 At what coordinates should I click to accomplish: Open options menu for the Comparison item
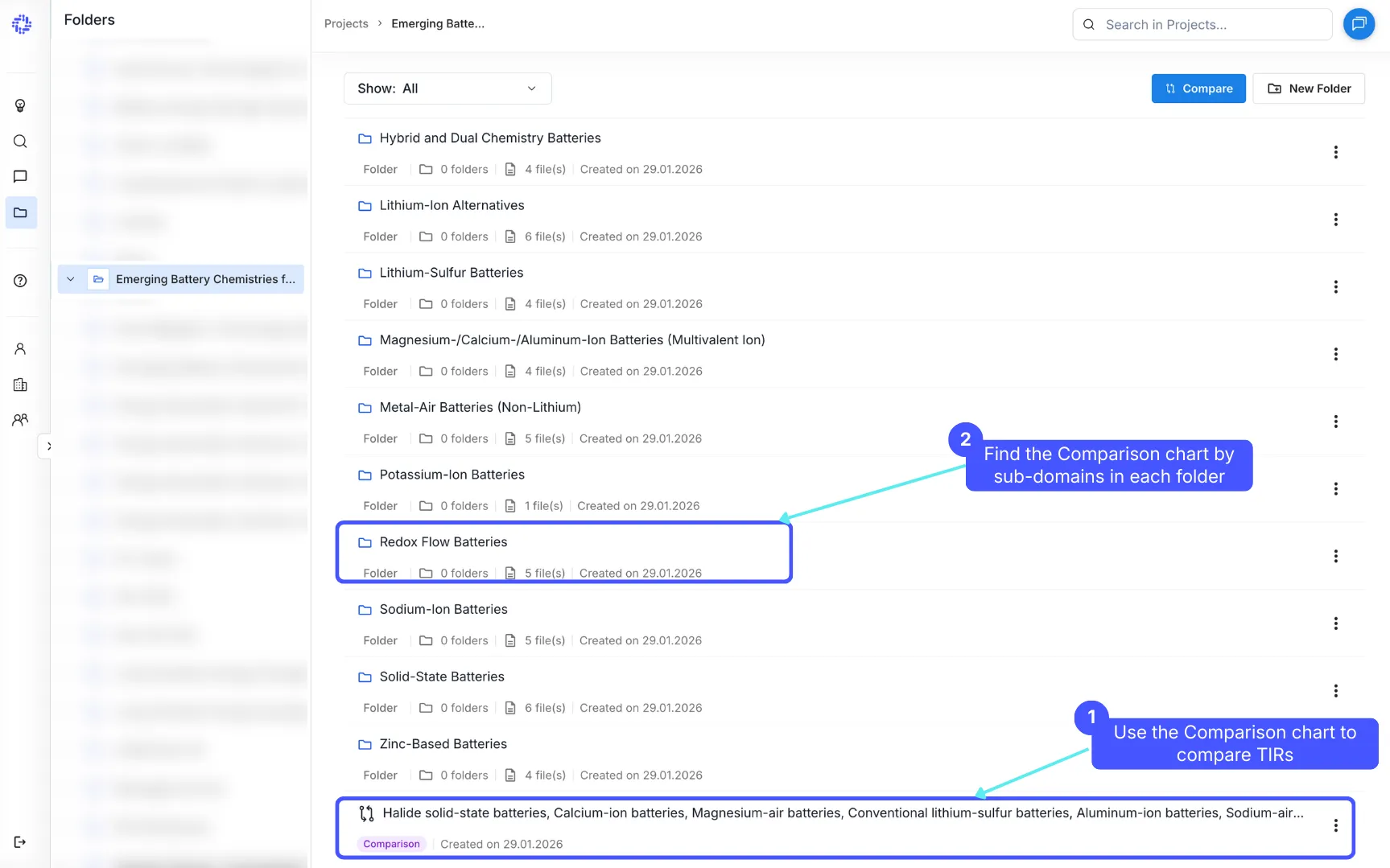tap(1336, 825)
